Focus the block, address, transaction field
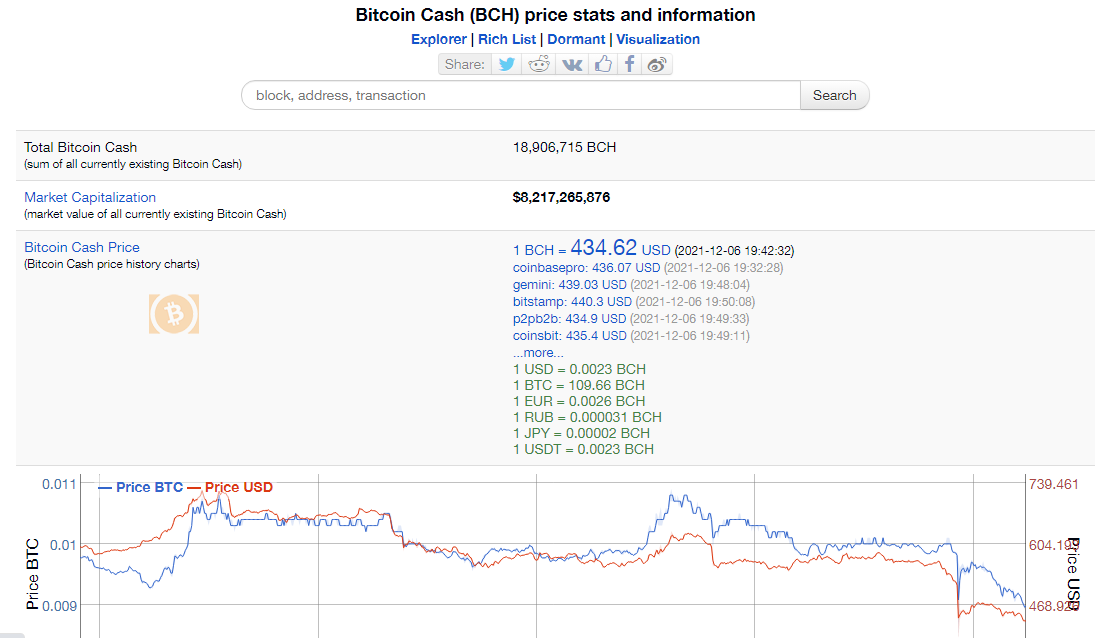The image size is (1119, 638). pyautogui.click(x=521, y=95)
